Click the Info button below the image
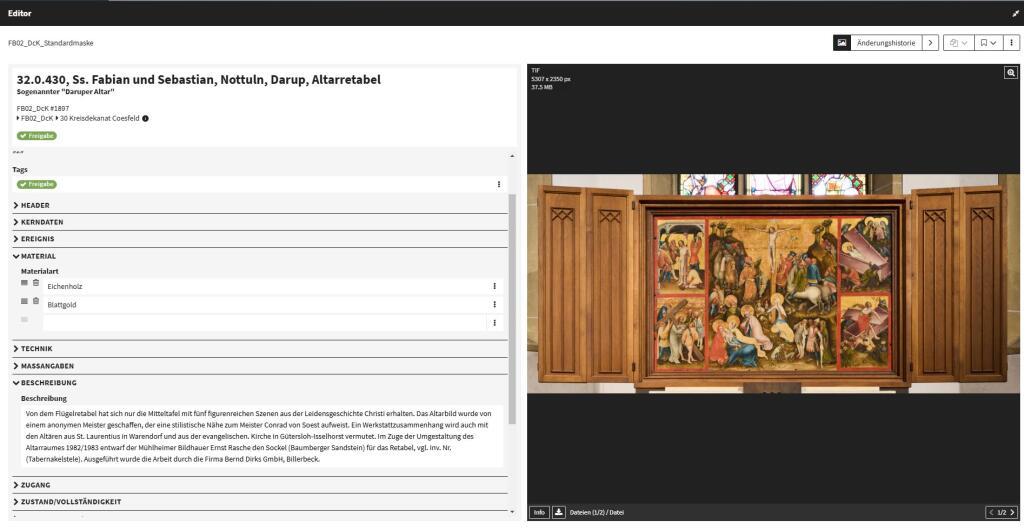Screen dimensions: 1024x527 pos(538,512)
